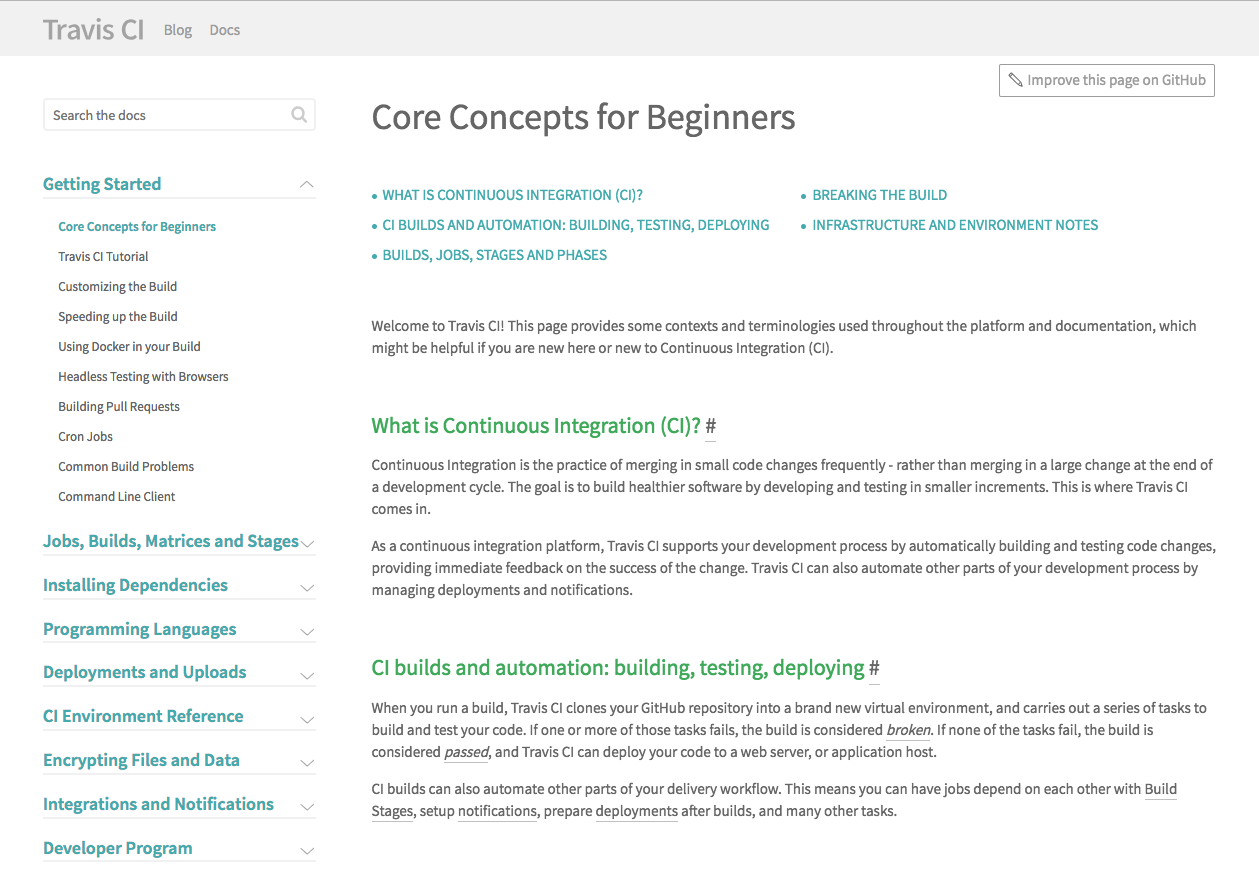
Task: Click the underlined 'passed' term link
Action: [x=466, y=752]
